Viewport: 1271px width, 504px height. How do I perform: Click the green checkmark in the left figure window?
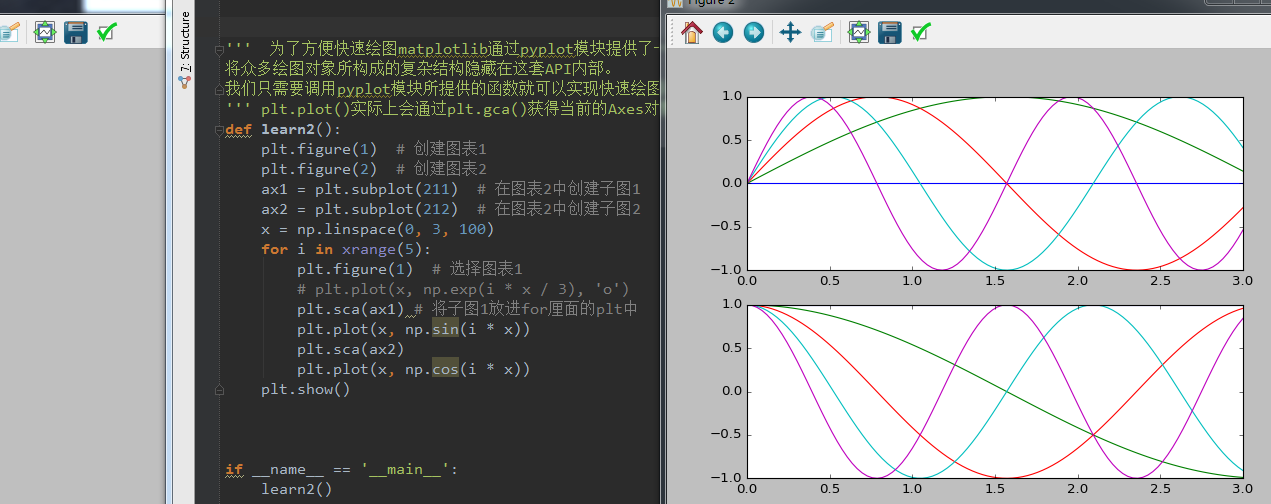107,33
